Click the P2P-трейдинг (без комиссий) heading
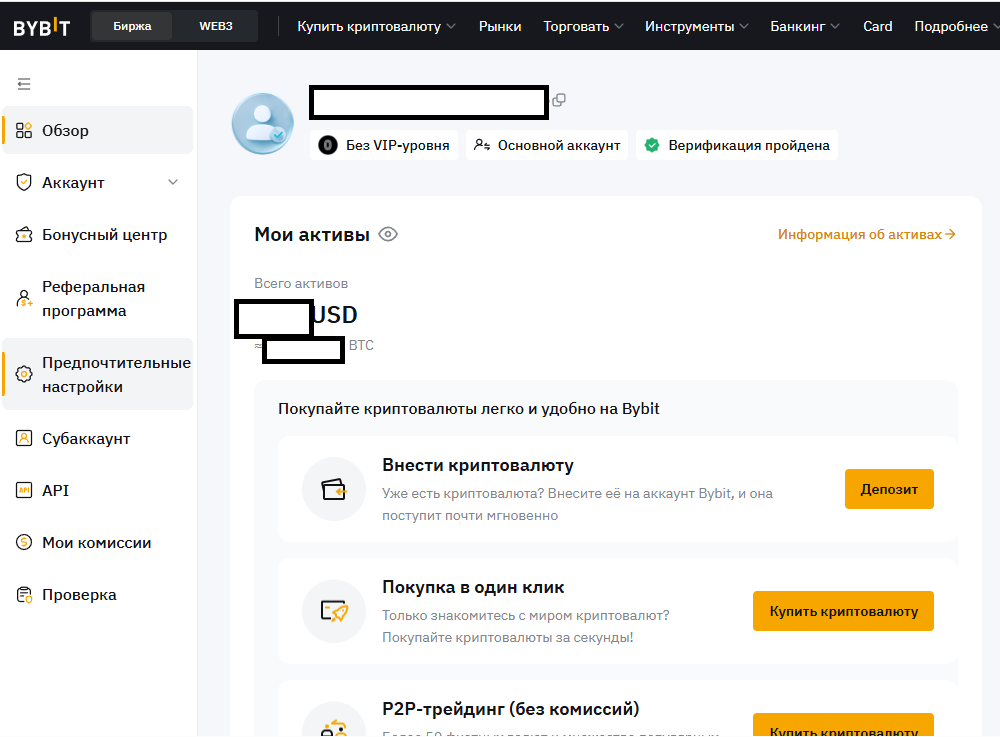This screenshot has height=737, width=1000. point(510,709)
